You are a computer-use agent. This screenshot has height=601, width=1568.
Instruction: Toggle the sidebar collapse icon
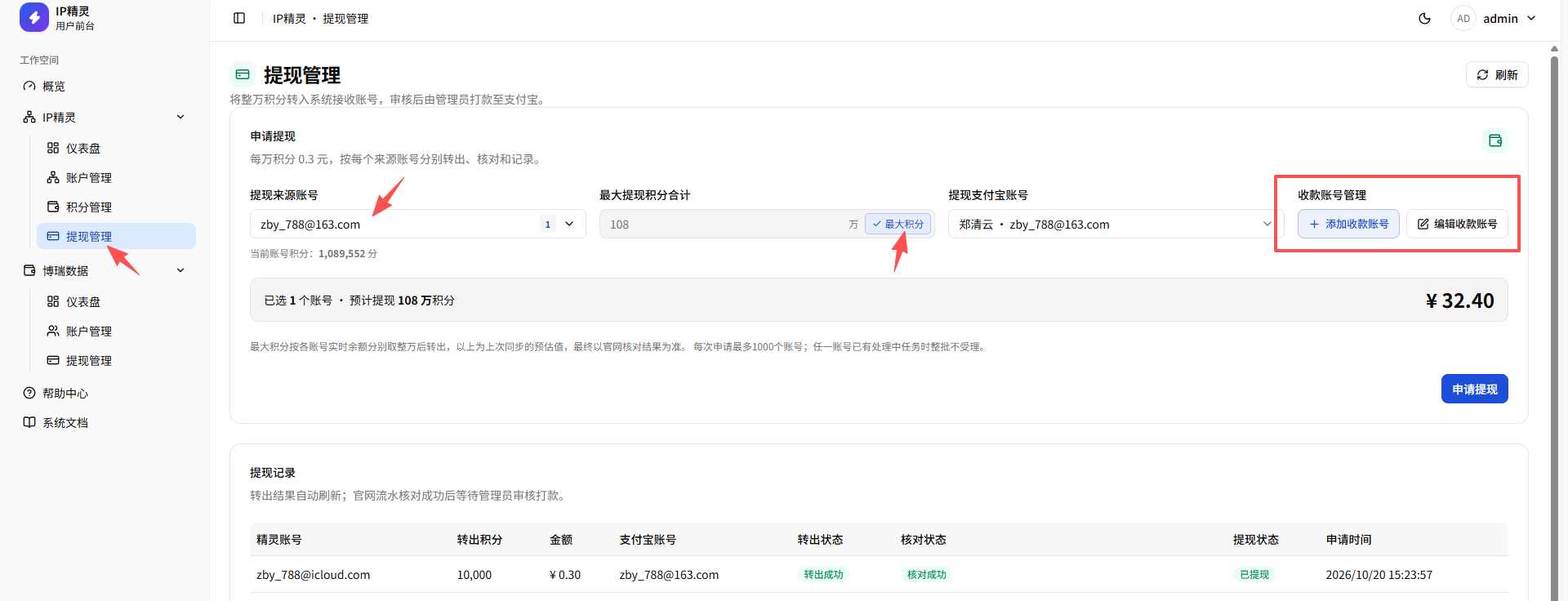click(x=239, y=18)
